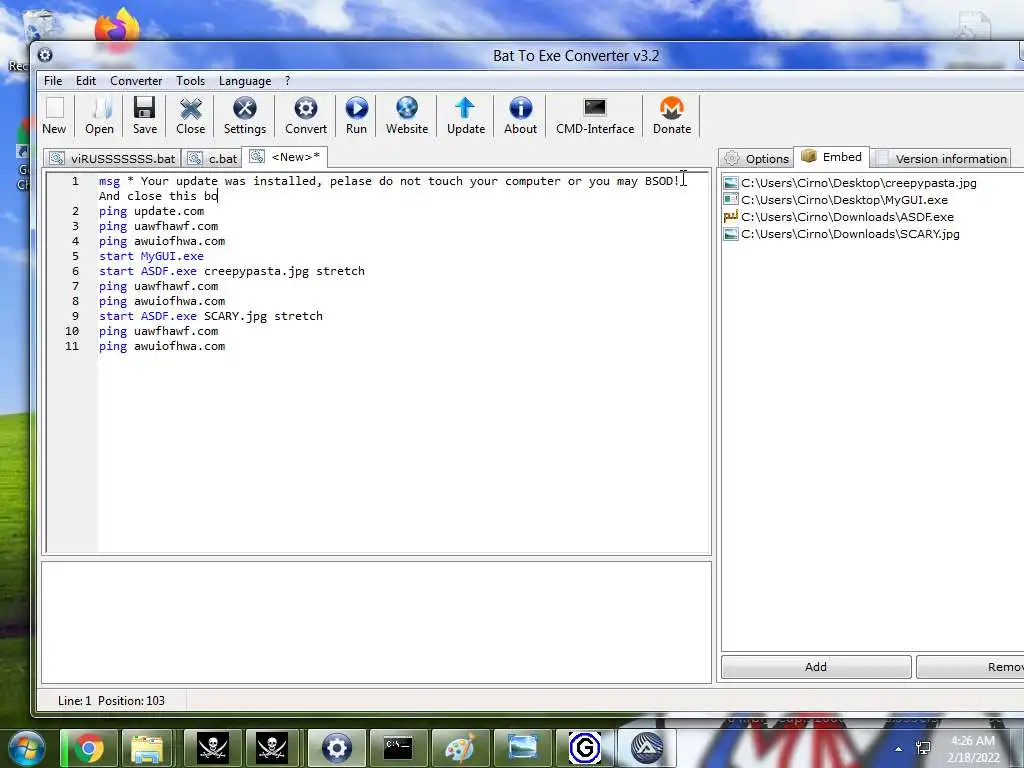Click the taskbar clock showing 4:26 AM
This screenshot has width=1024, height=768.
coord(973,749)
